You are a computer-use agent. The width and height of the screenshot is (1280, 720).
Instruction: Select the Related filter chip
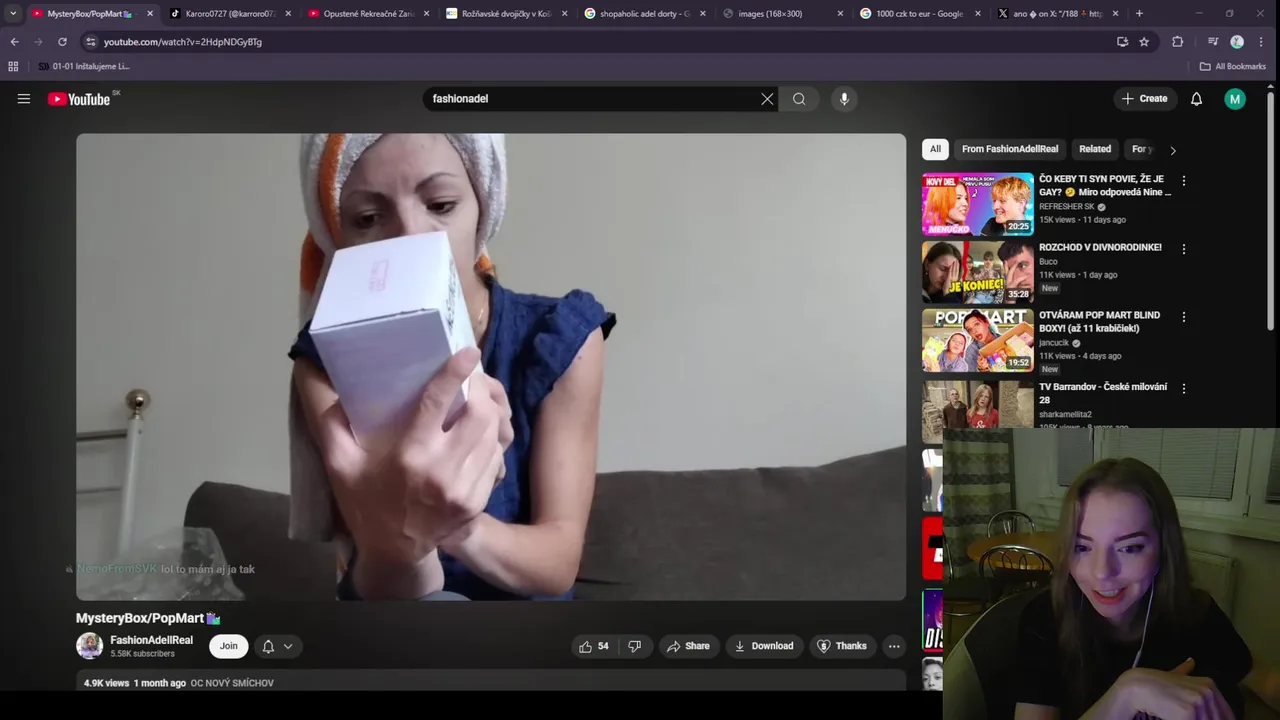pos(1095,149)
